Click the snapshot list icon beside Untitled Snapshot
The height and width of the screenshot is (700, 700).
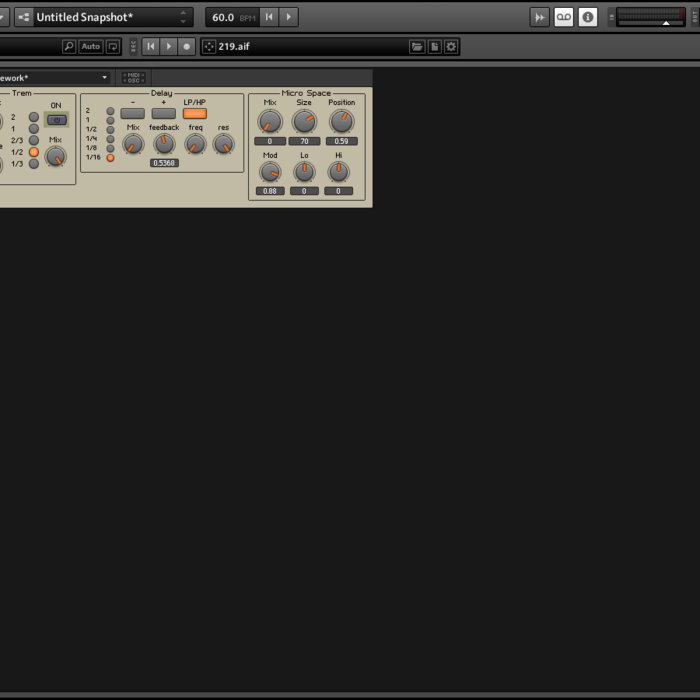(x=24, y=17)
